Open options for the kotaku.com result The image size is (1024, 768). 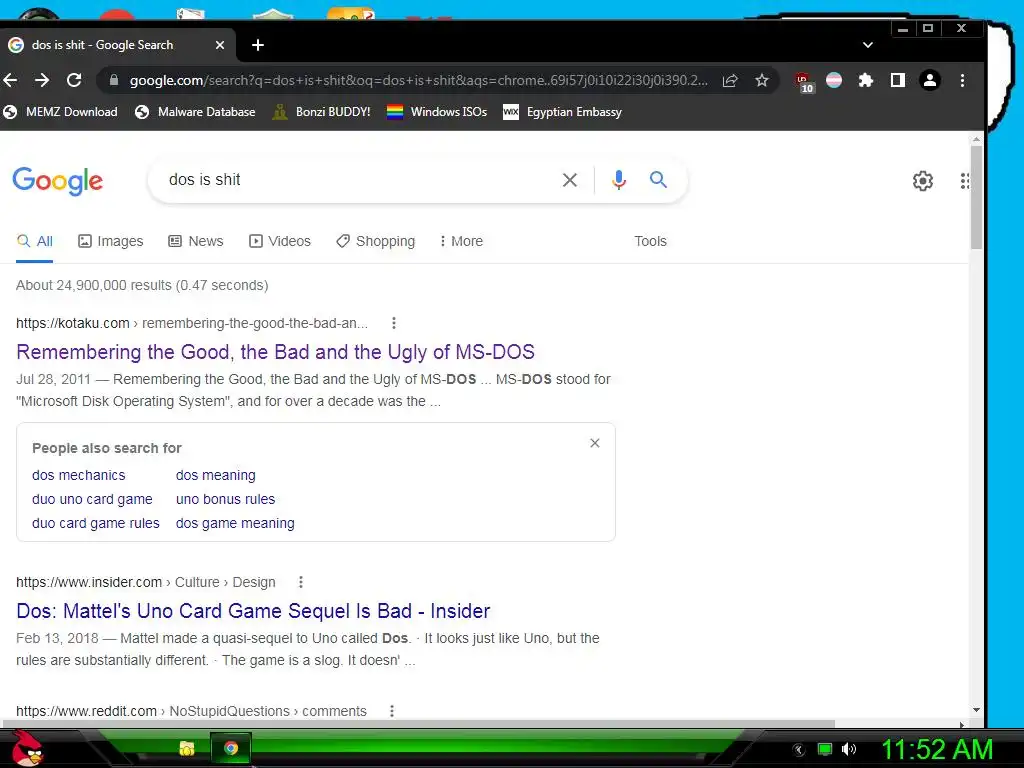(x=393, y=323)
